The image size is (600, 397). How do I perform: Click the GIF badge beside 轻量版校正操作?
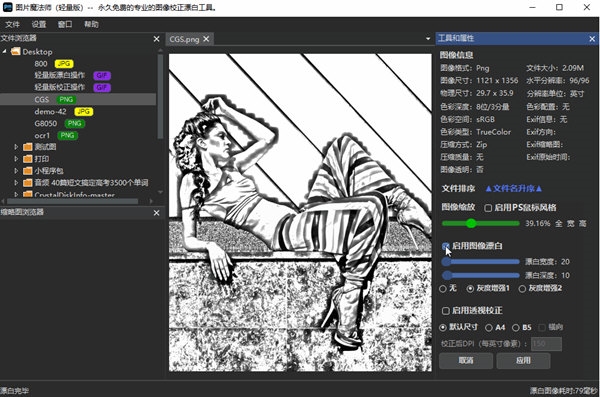(102, 88)
